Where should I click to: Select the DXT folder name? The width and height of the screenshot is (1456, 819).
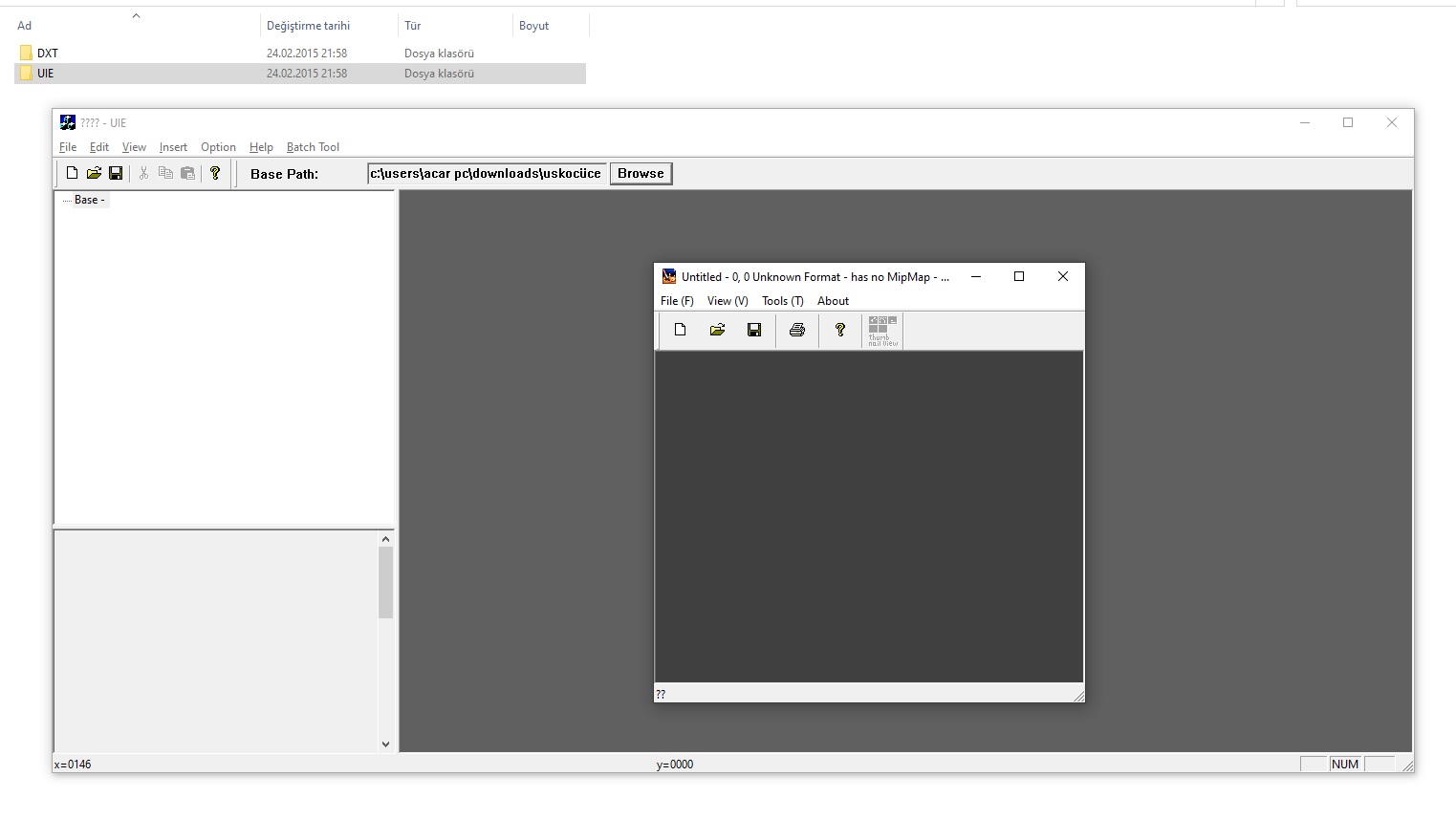pyautogui.click(x=48, y=54)
